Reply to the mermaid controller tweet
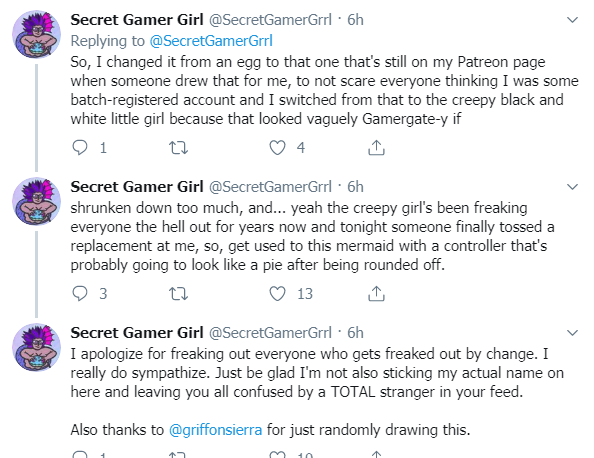The width and height of the screenshot is (594, 458). click(x=80, y=294)
